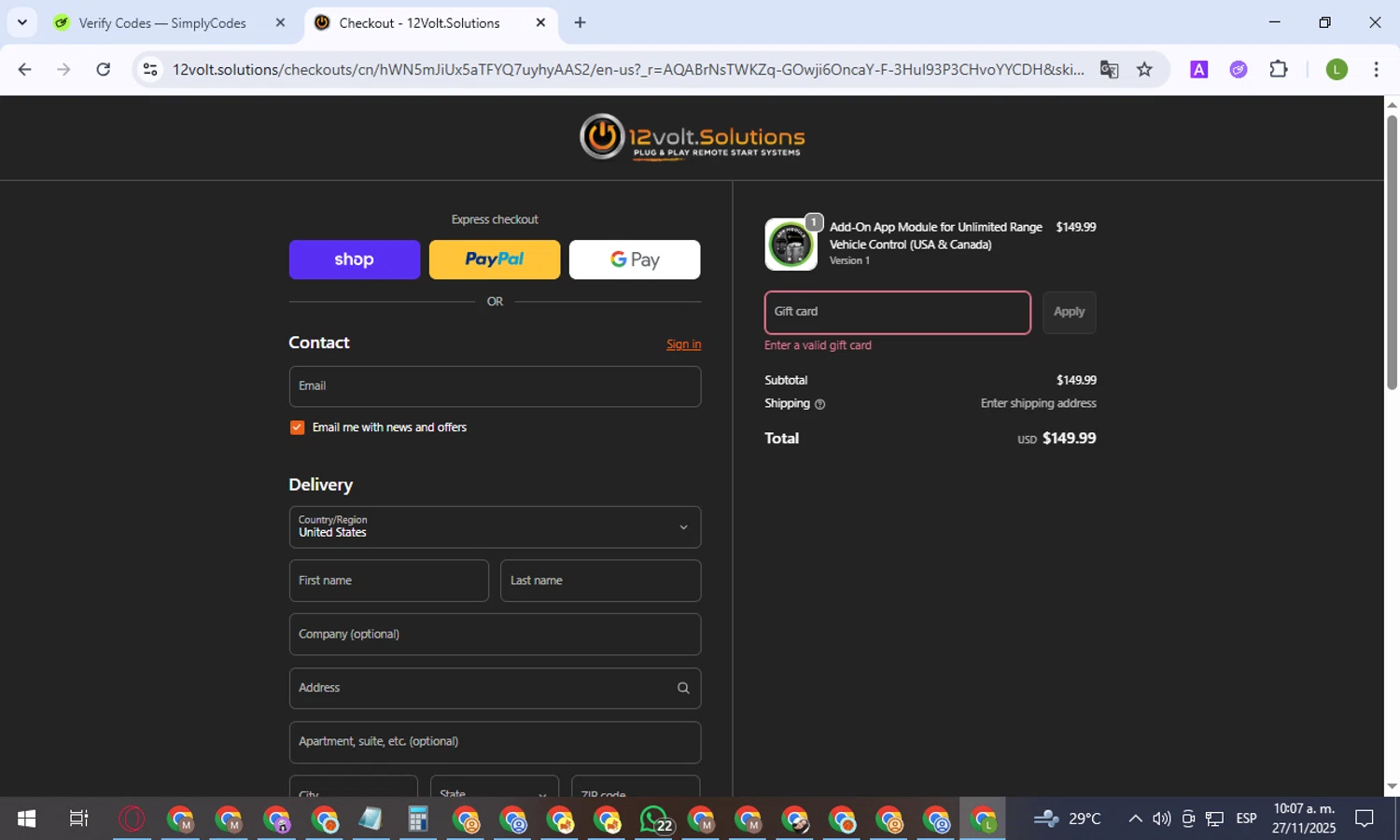Viewport: 1400px width, 840px height.
Task: Click the Shipping info question-mark icon
Action: click(819, 404)
